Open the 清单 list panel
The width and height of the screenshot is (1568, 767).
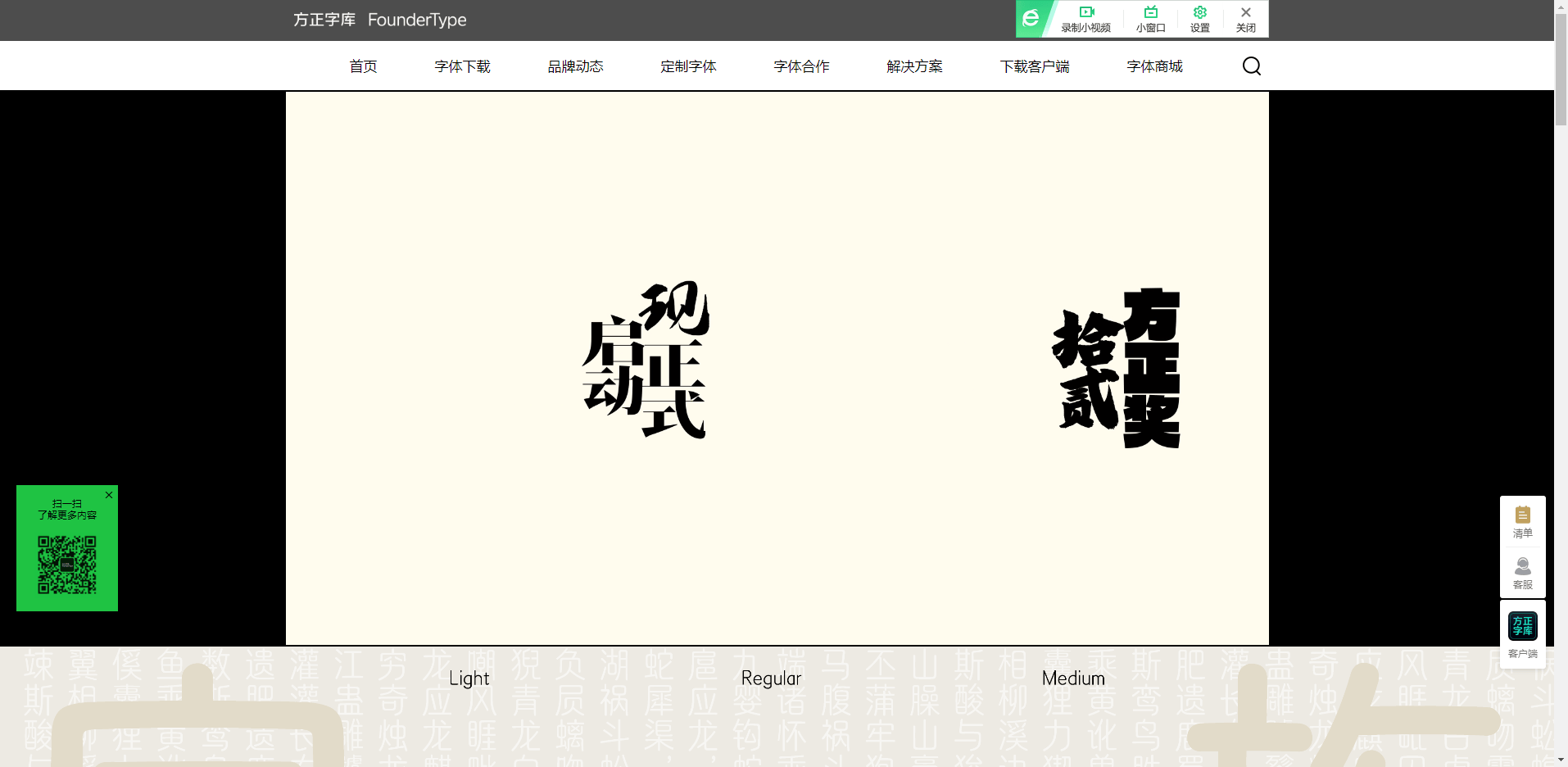[1522, 521]
